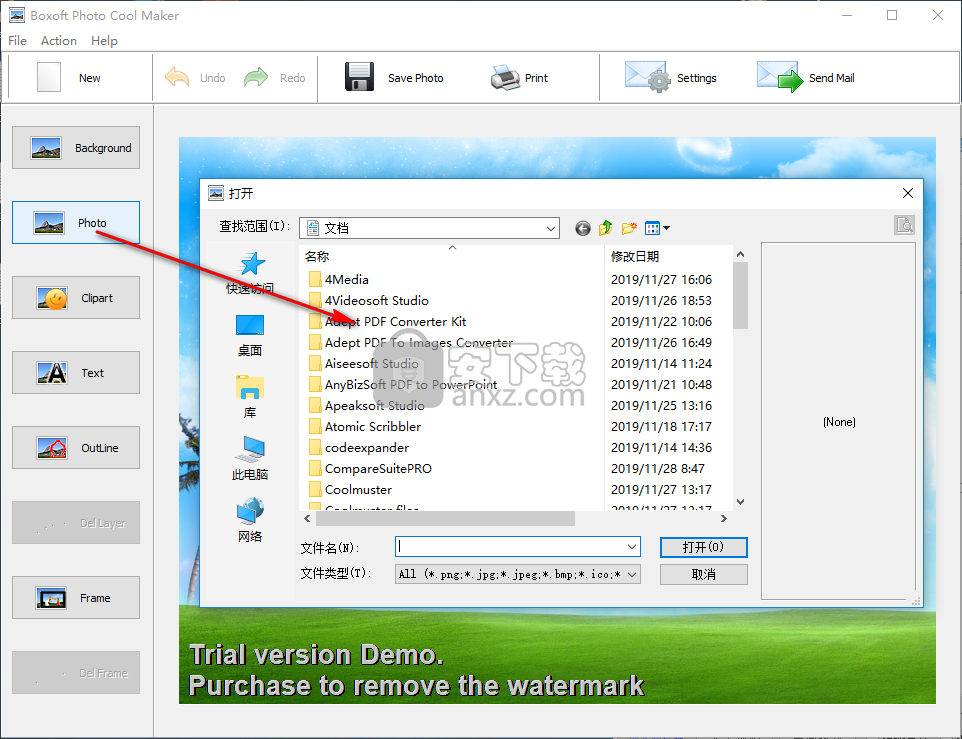The image size is (962, 739).
Task: Select the Atomic Scribbler folder
Action: point(365,426)
